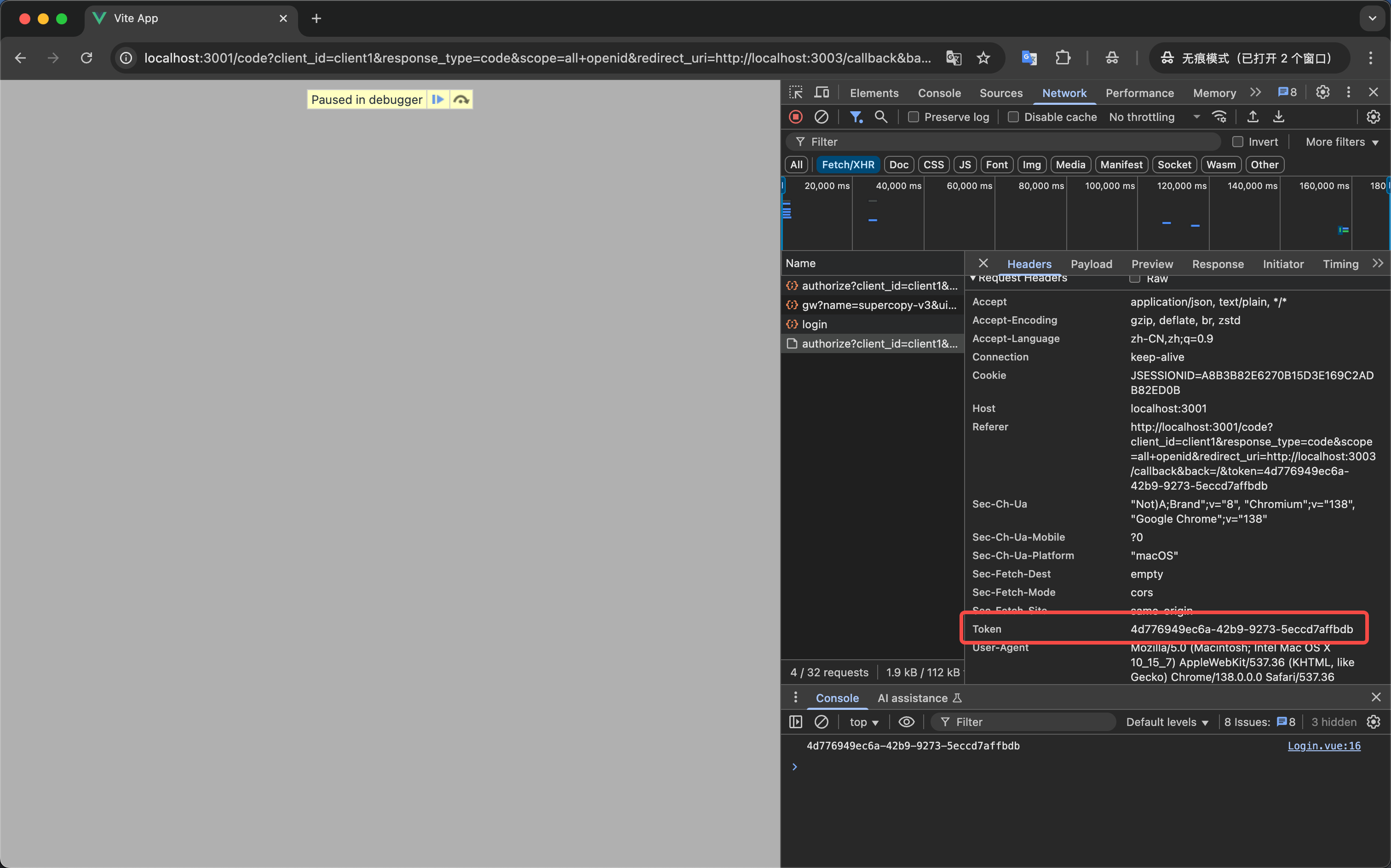Image resolution: width=1391 pixels, height=868 pixels.
Task: Clear the console output
Action: pyautogui.click(x=821, y=722)
